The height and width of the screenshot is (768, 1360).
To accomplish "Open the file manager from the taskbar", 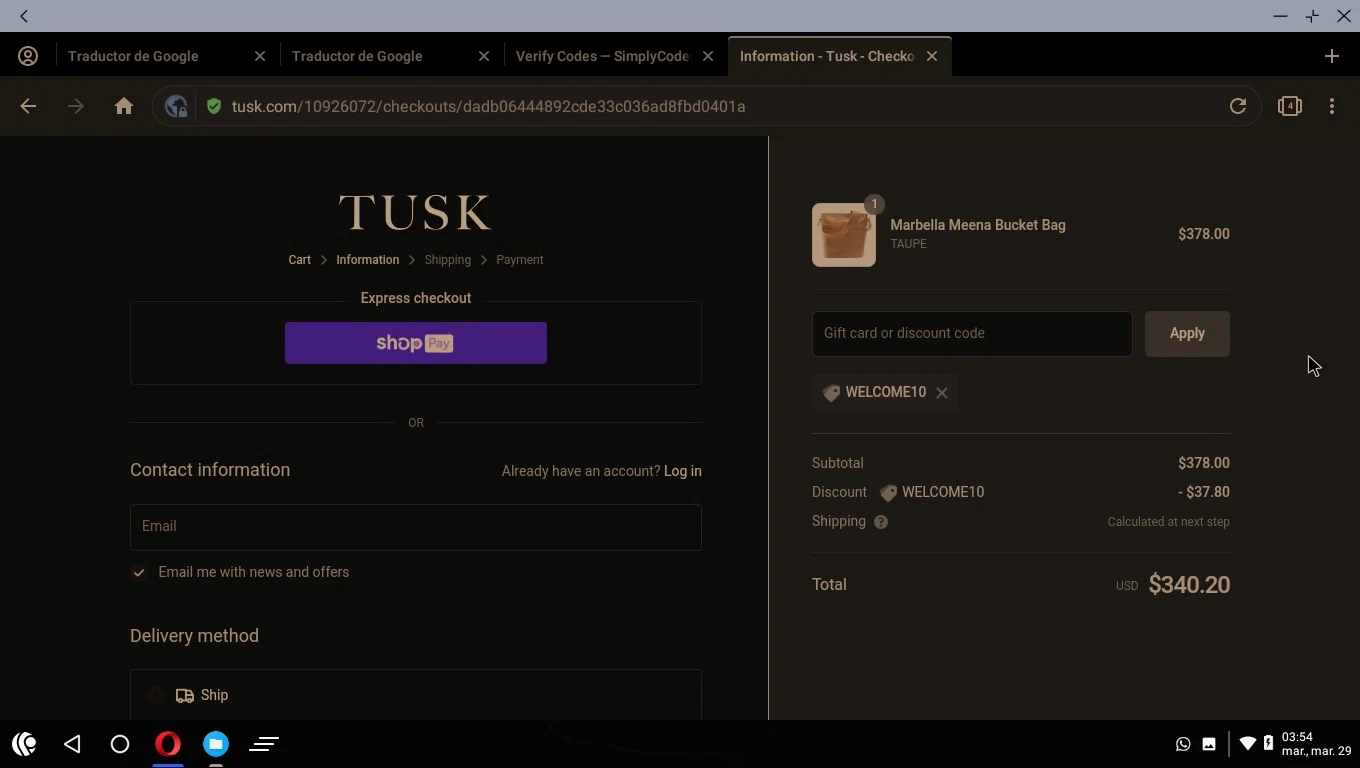I will coord(216,744).
